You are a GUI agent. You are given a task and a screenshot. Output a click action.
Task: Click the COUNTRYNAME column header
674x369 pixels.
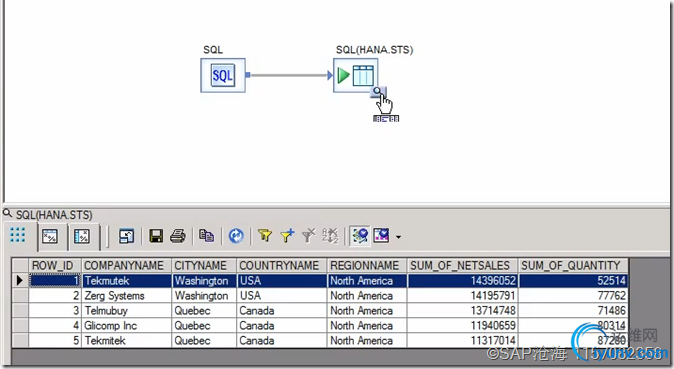click(282, 266)
